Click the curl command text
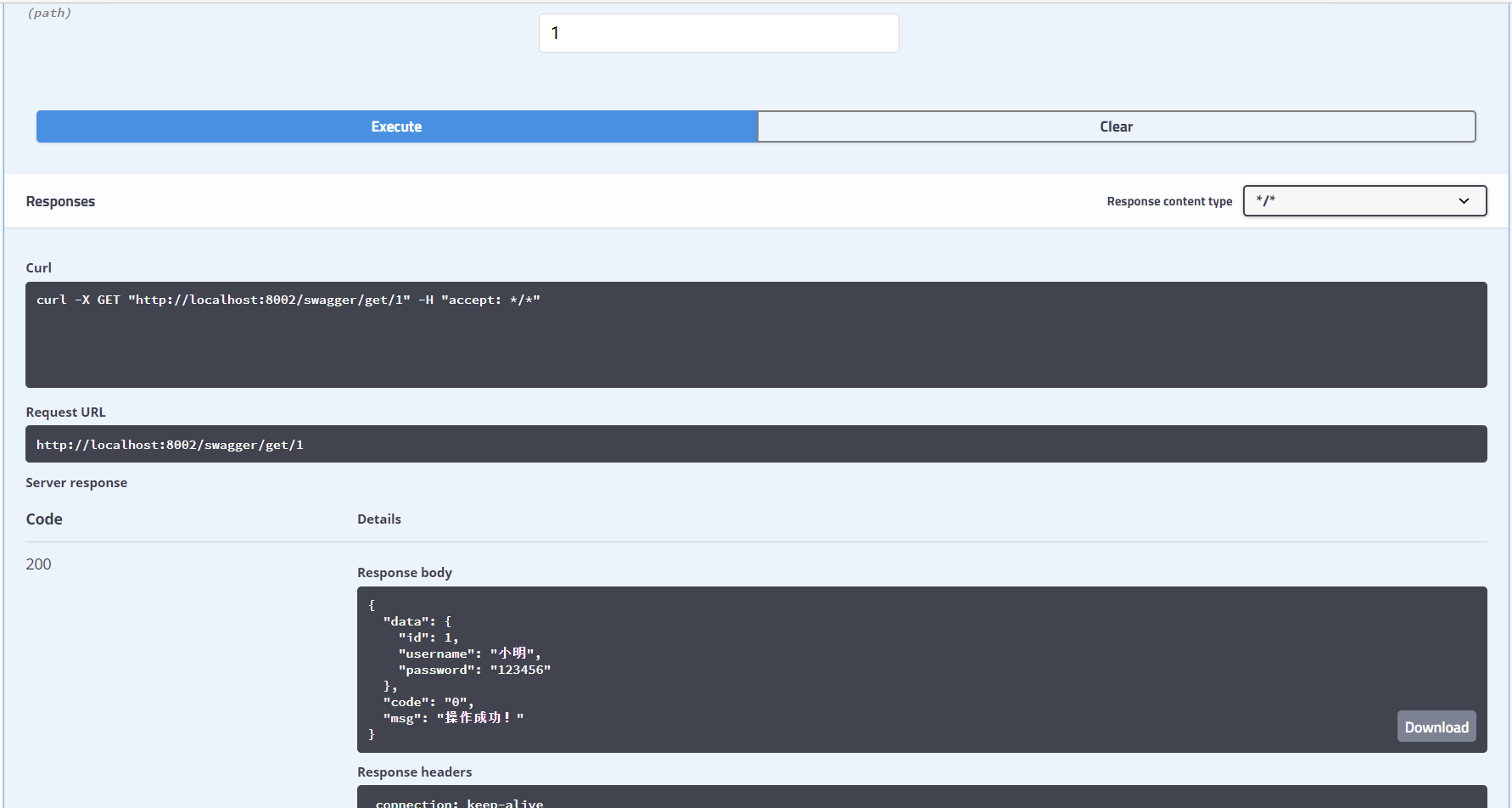The height and width of the screenshot is (808, 1512). click(x=288, y=300)
